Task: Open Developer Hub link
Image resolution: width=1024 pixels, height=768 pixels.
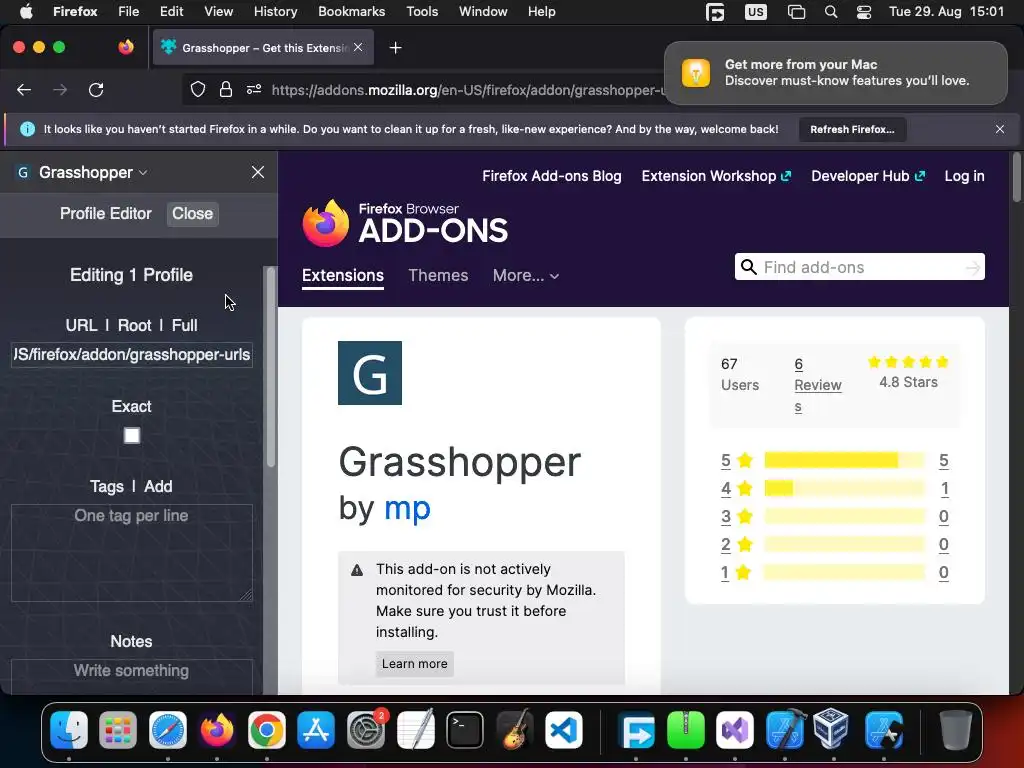Action: point(868,176)
